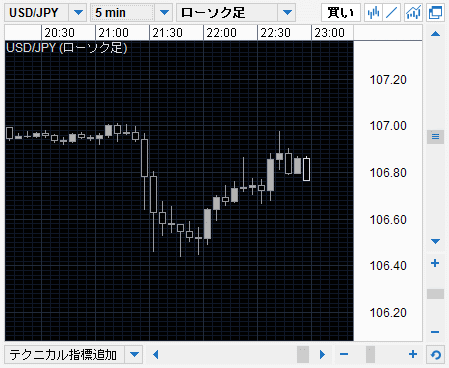Image resolution: width=449 pixels, height=368 pixels.
Task: Click the 23:00 time axis label
Action: pyautogui.click(x=329, y=33)
